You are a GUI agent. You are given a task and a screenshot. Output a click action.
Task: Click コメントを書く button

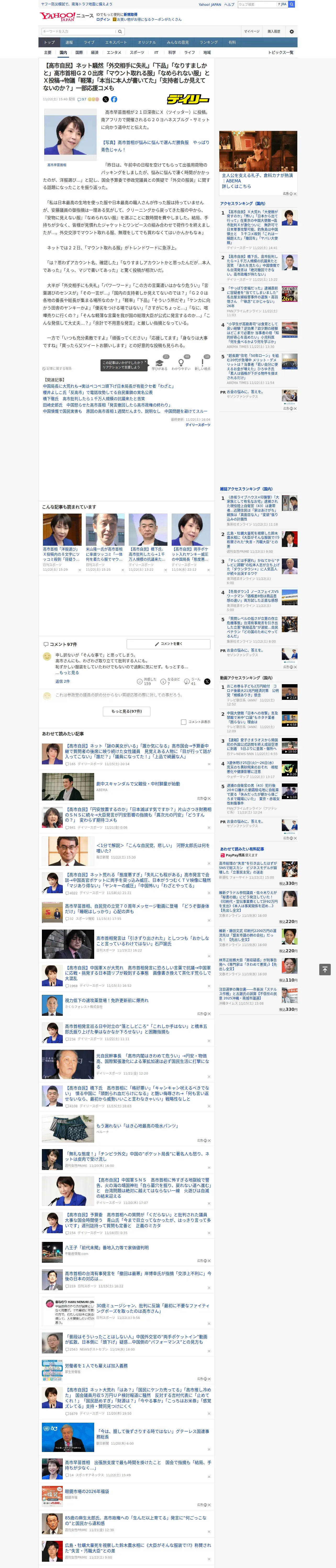click(169, 644)
